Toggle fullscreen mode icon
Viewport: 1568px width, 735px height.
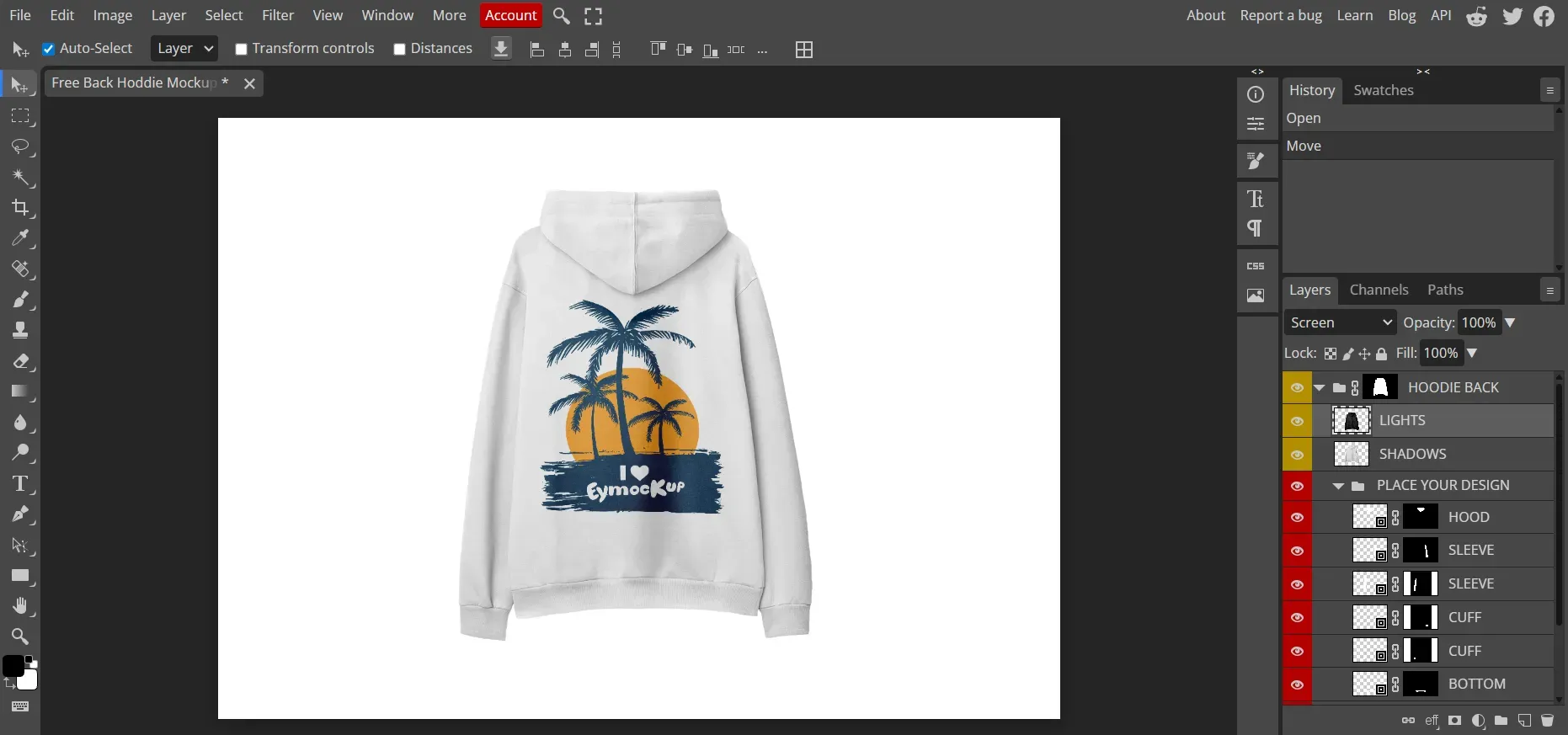pyautogui.click(x=594, y=16)
